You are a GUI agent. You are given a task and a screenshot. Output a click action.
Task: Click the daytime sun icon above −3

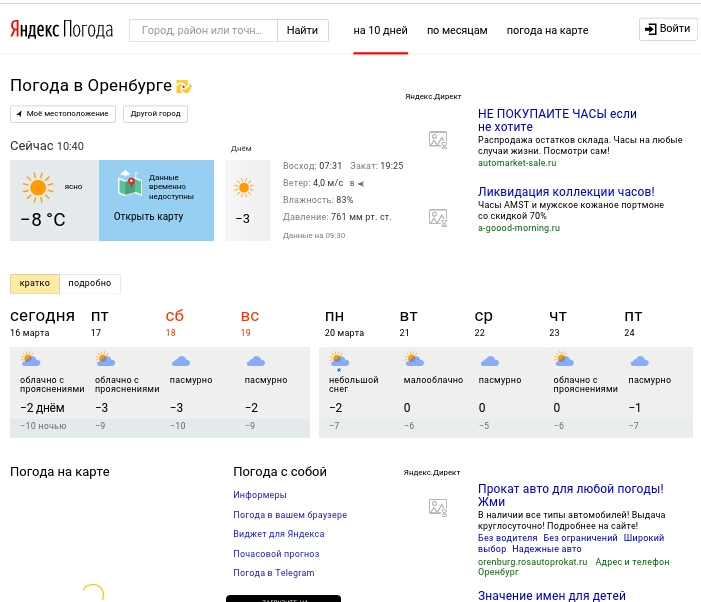click(x=244, y=188)
